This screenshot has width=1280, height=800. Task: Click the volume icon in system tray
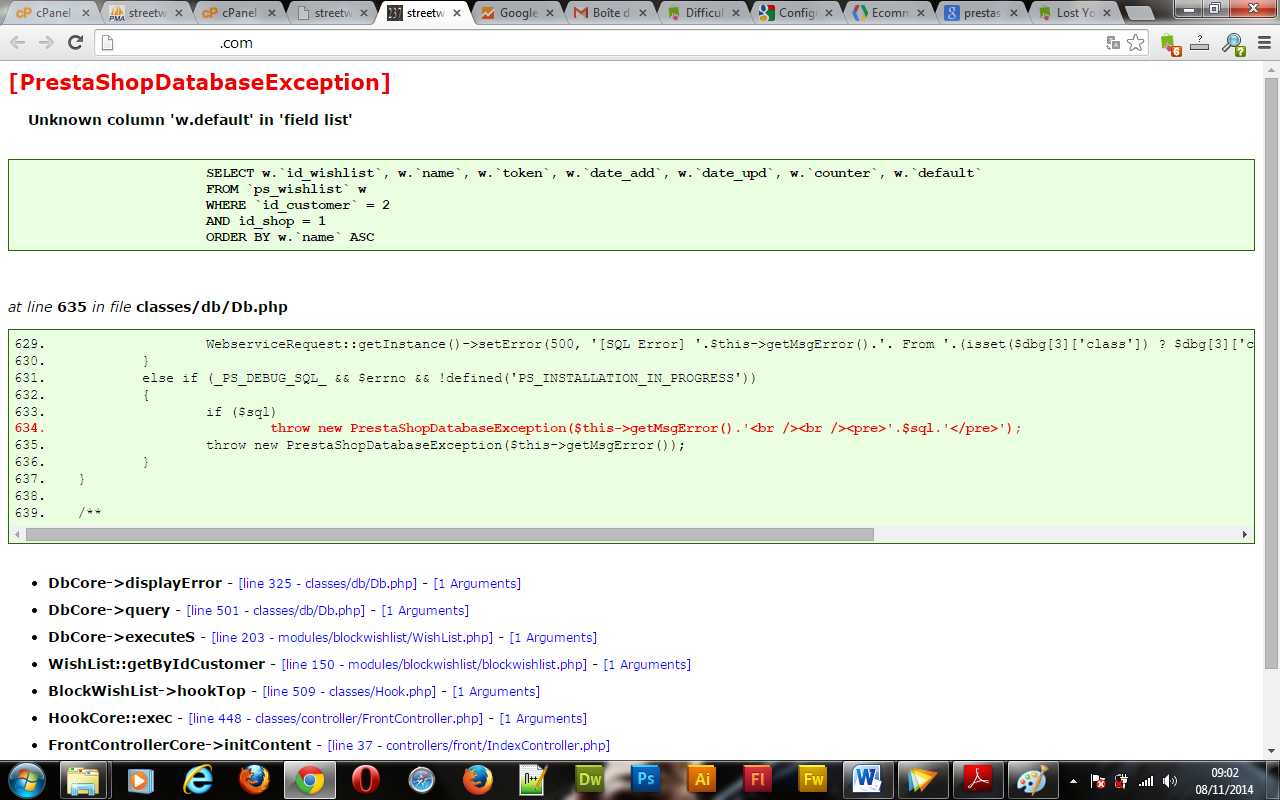[1170, 781]
